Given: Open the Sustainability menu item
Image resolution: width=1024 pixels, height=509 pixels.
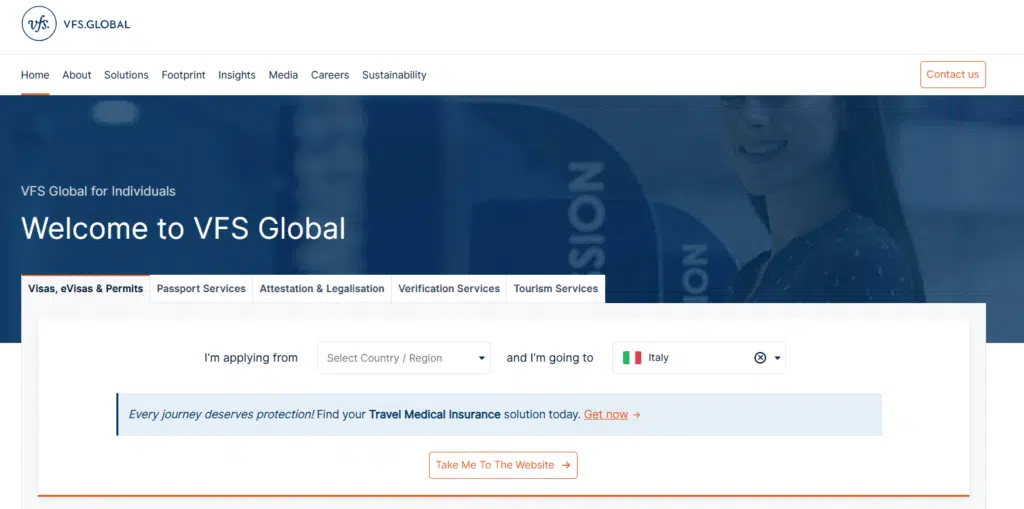Looking at the screenshot, I should (x=394, y=75).
